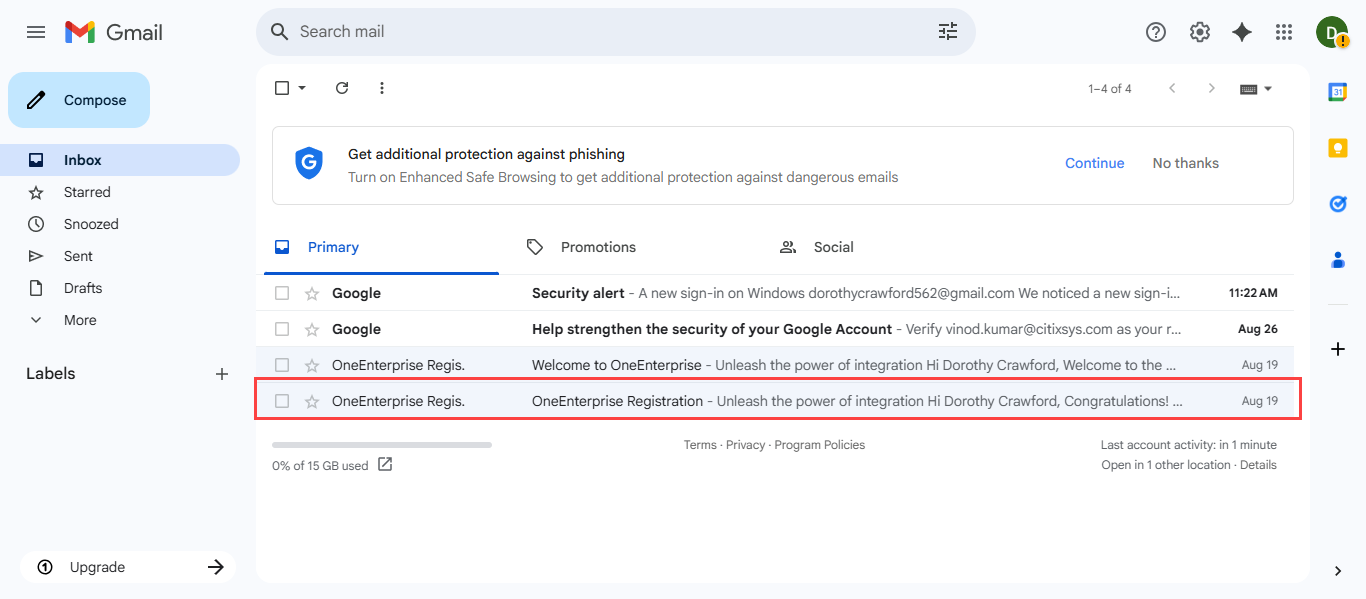
Task: Click the Compose button
Action: [79, 100]
